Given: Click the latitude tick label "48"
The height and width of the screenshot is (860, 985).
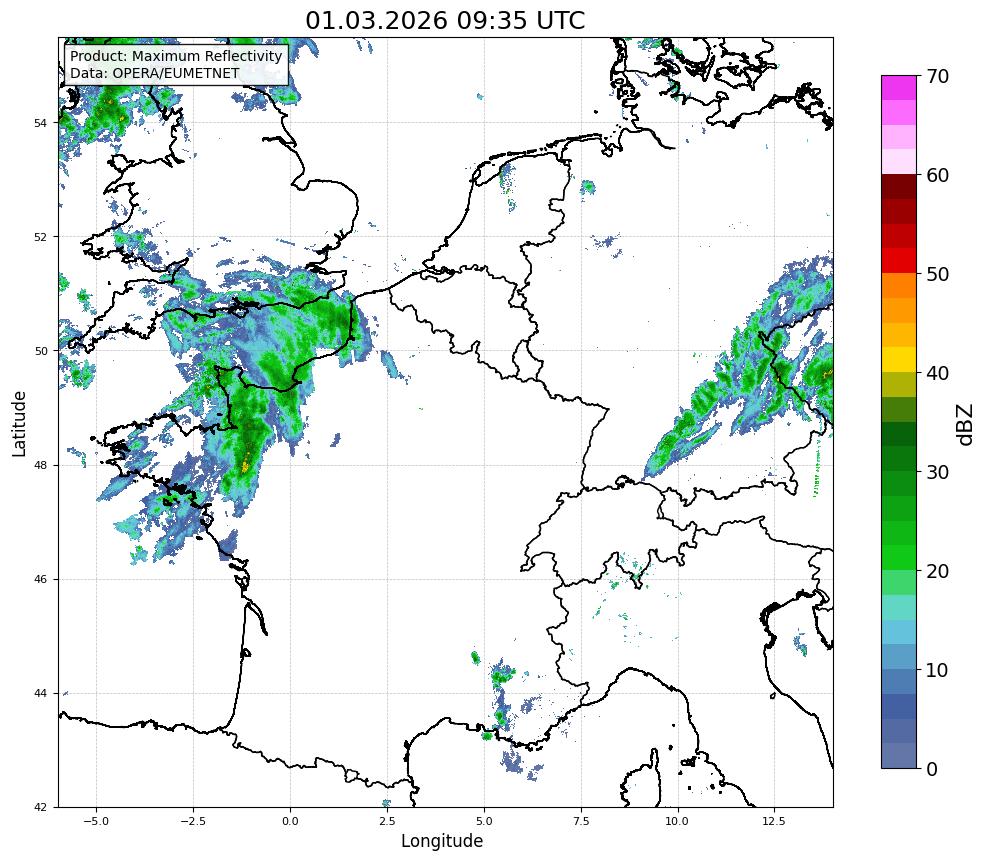Looking at the screenshot, I should pos(40,465).
